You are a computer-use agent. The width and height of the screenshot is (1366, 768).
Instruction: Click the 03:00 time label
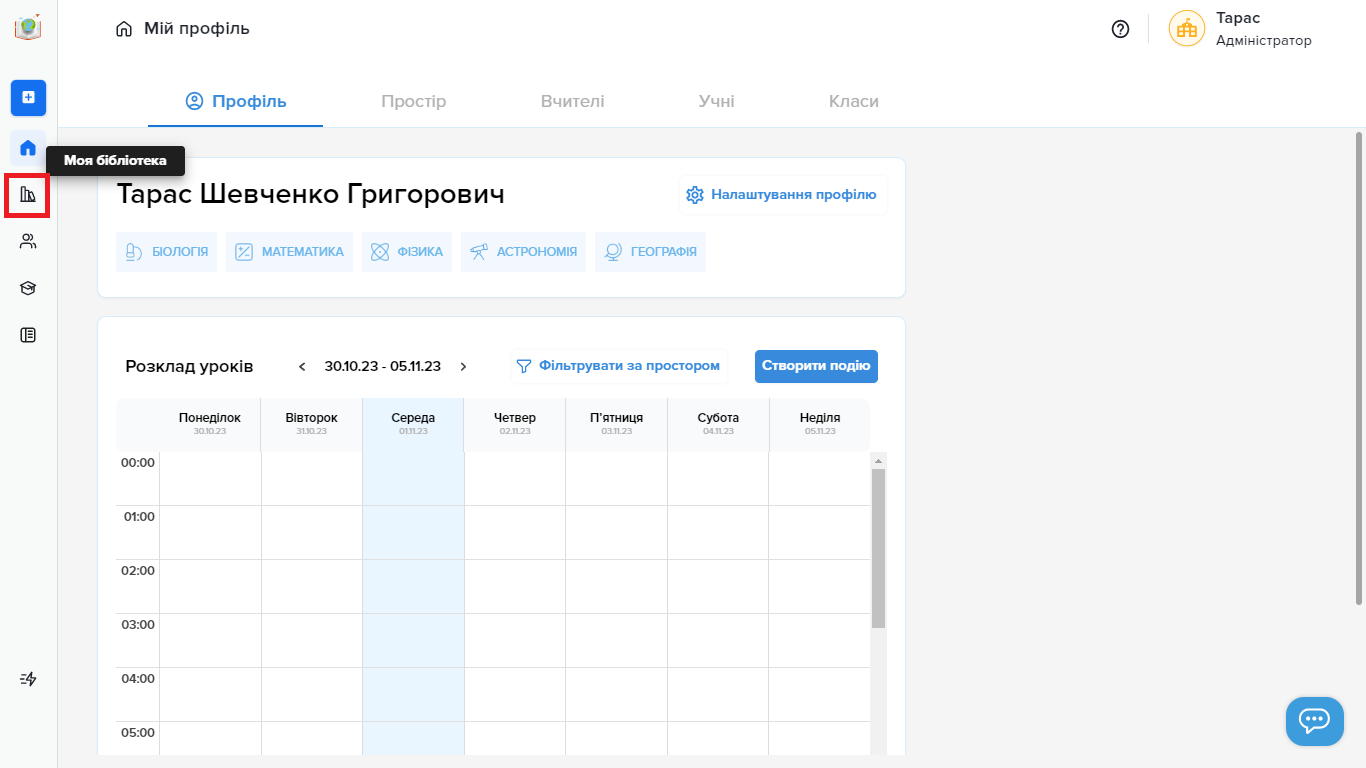138,625
